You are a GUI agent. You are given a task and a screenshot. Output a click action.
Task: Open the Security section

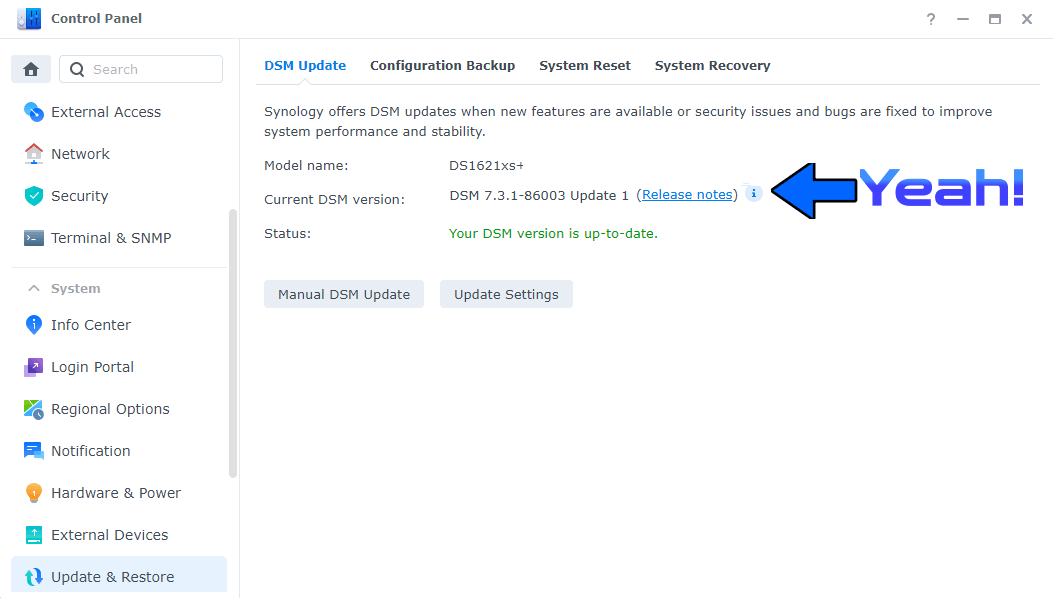(x=80, y=195)
